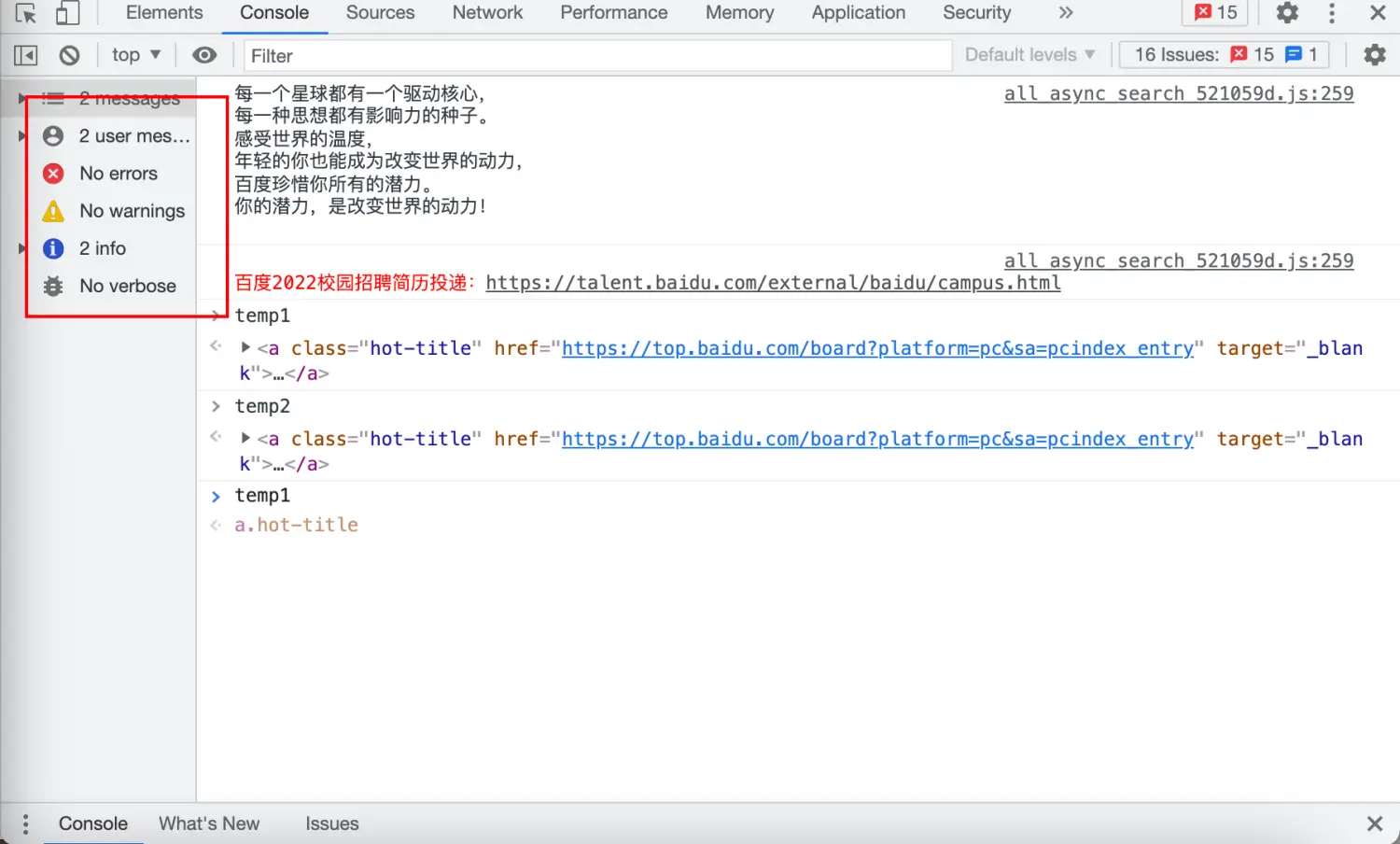
Task: Switch to the Network tab
Action: click(x=487, y=13)
